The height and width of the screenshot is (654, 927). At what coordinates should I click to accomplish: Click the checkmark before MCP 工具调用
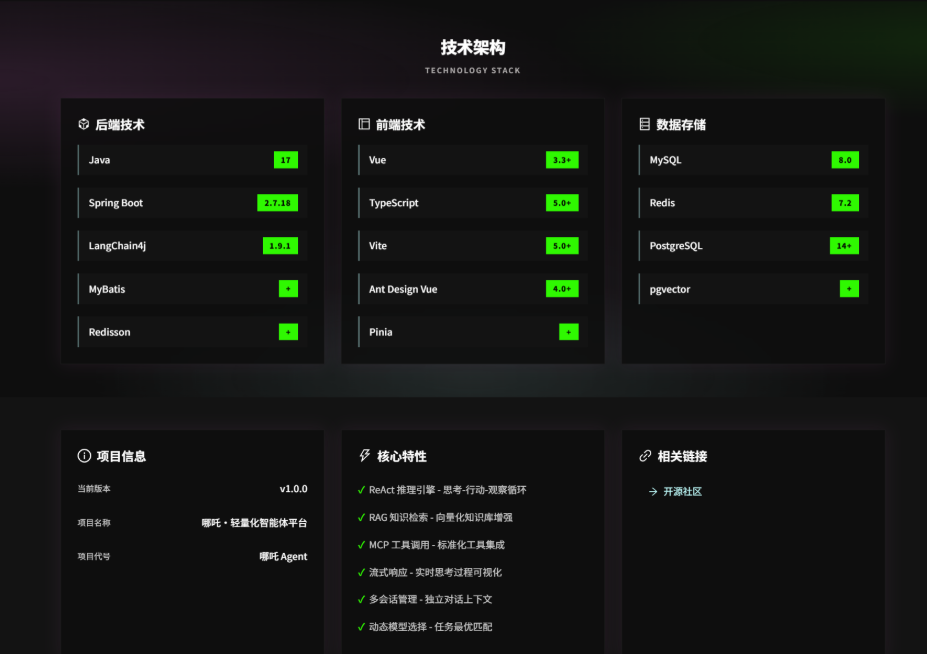coord(361,545)
